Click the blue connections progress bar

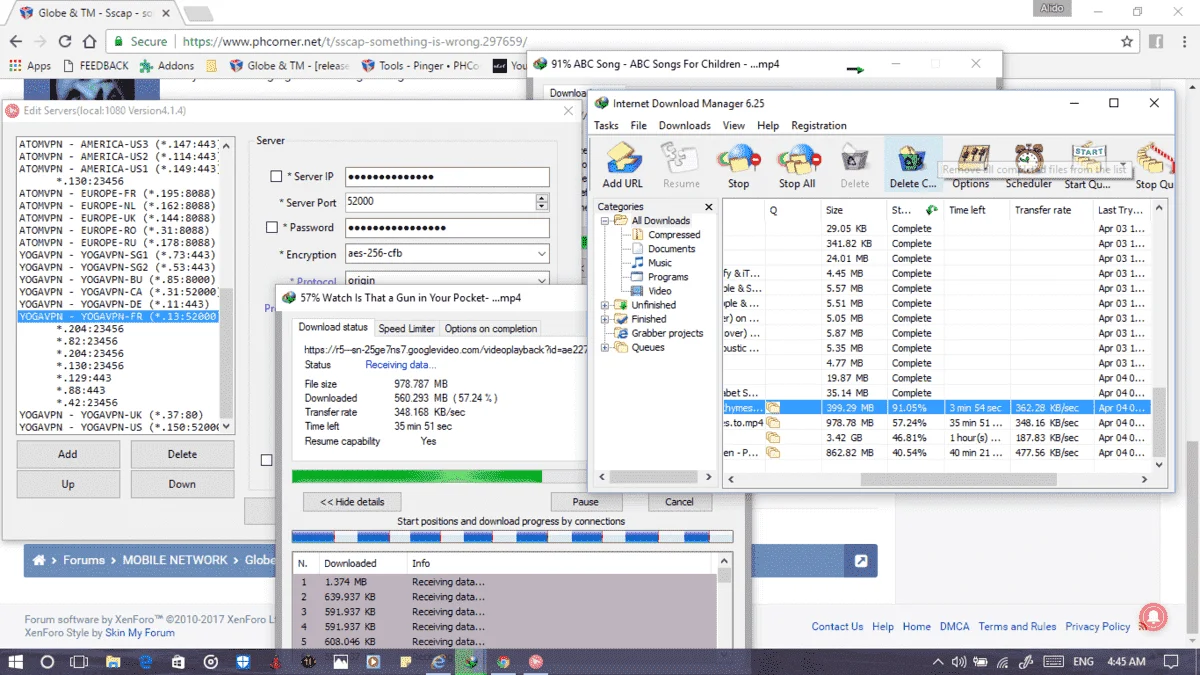click(x=512, y=537)
